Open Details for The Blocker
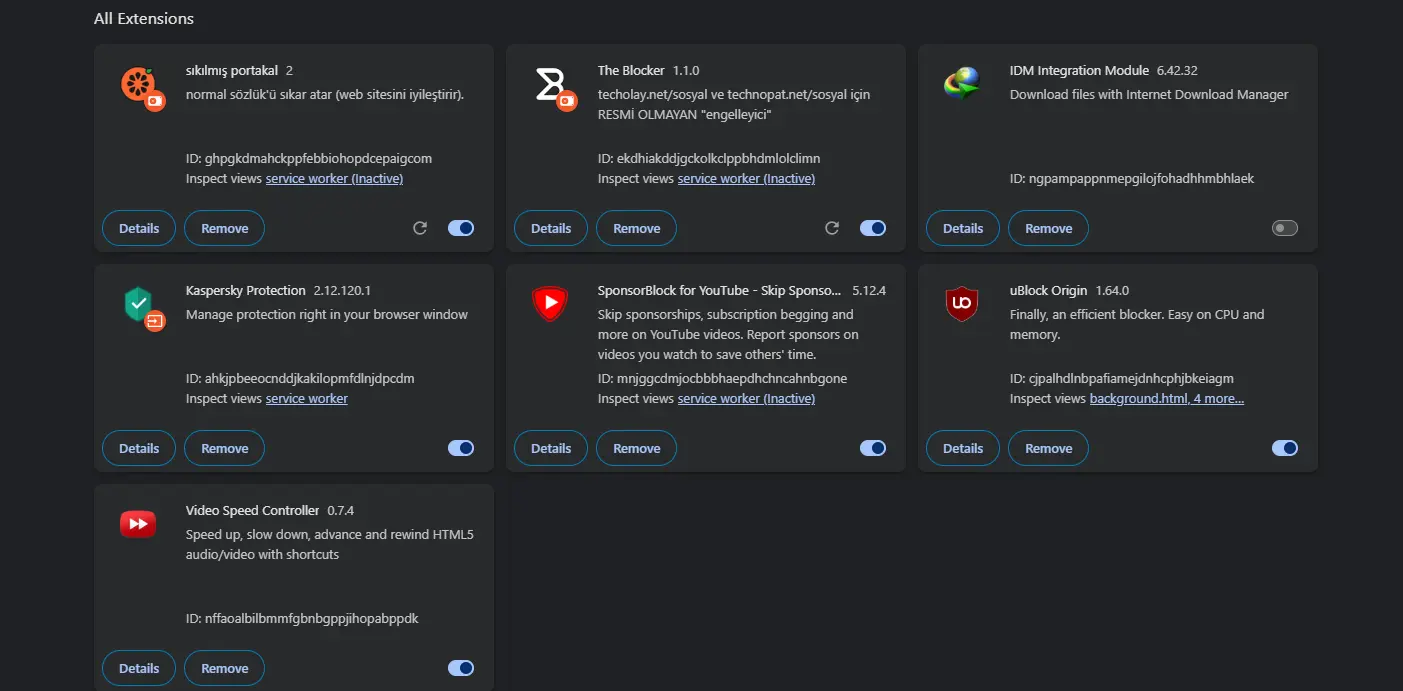 (x=551, y=228)
